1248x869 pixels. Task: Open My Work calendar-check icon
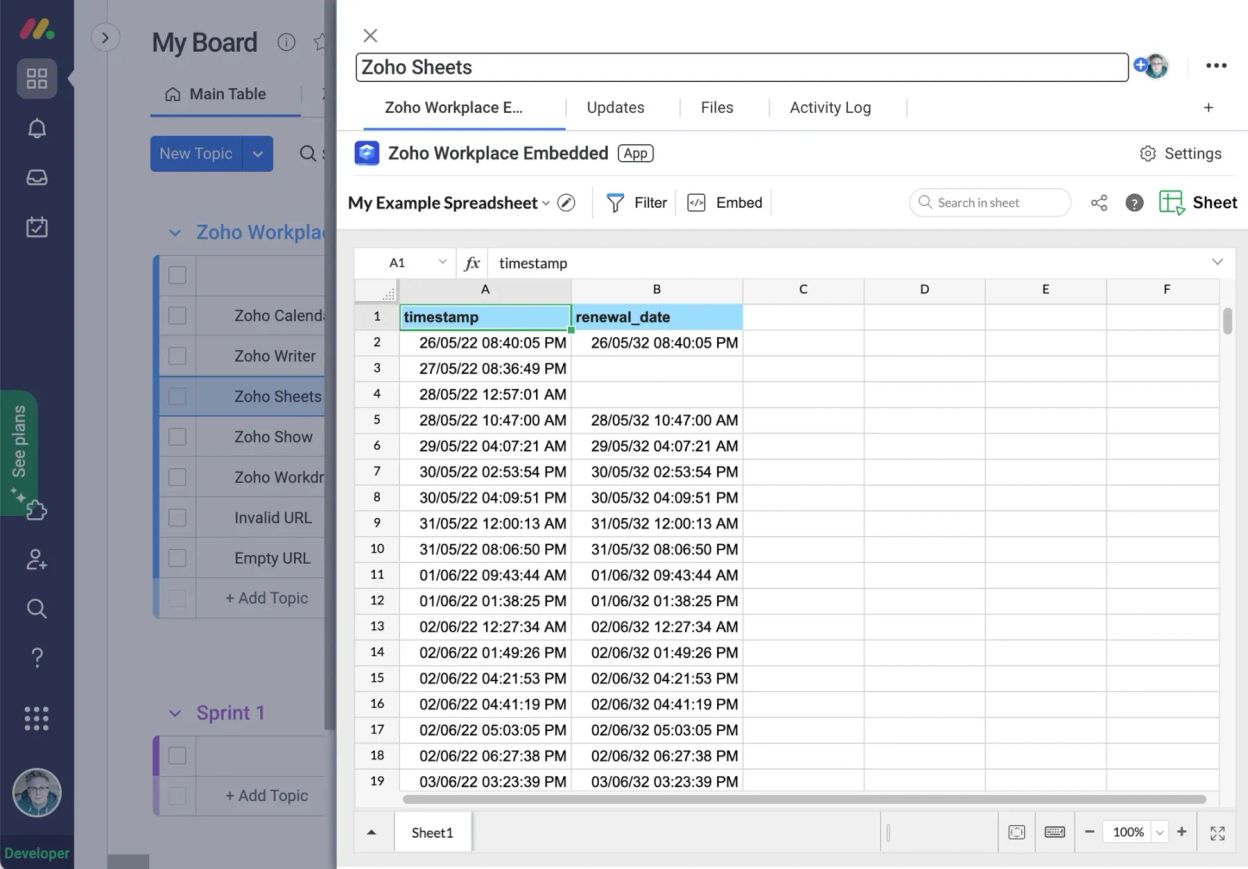[x=37, y=227]
